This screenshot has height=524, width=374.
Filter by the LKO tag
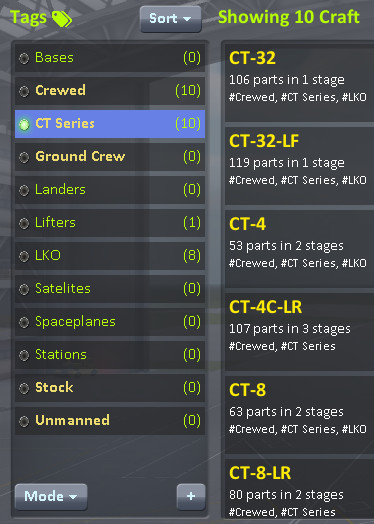[x=110, y=256]
